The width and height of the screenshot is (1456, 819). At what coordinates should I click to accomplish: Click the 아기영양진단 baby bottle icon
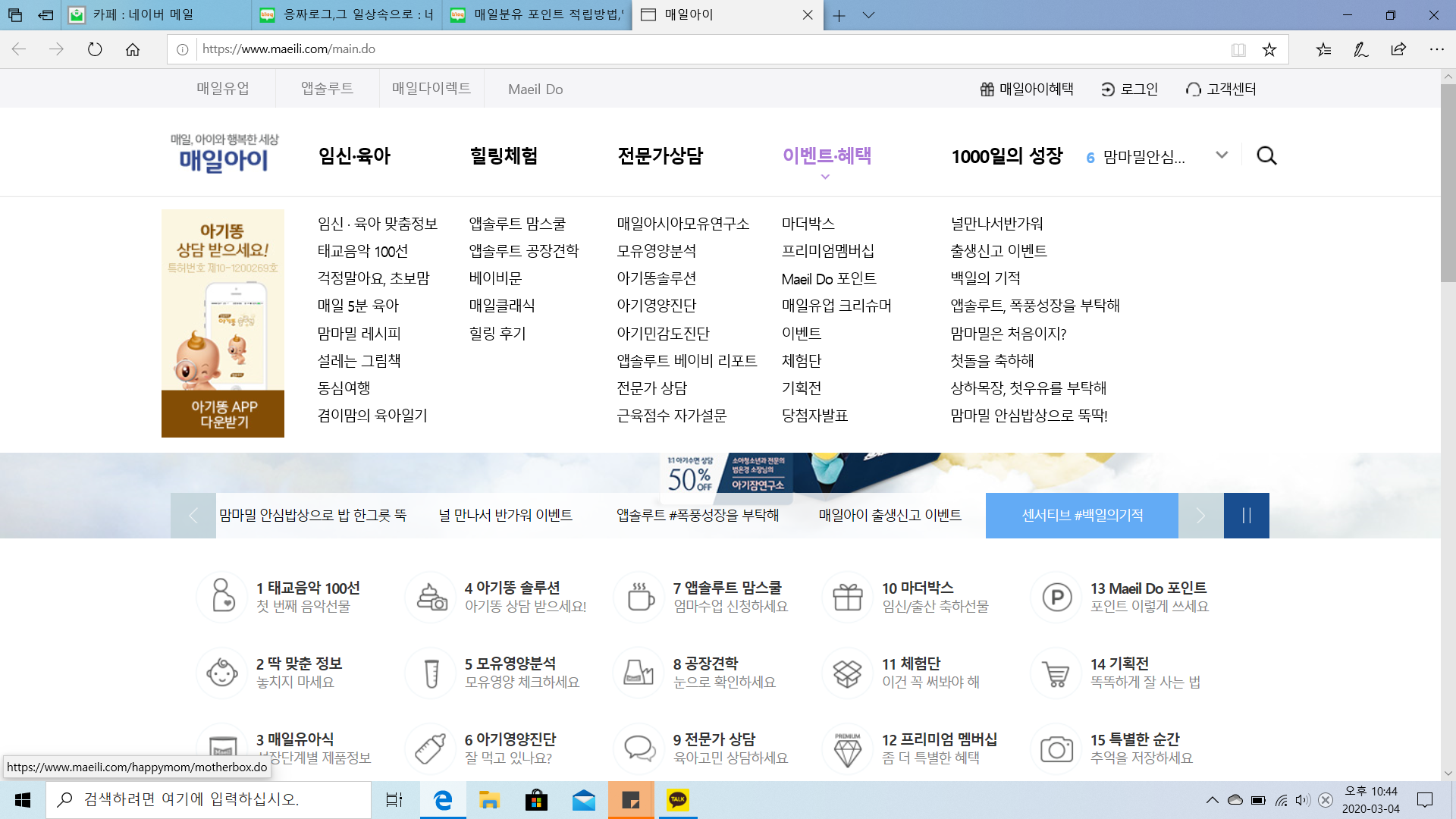click(431, 748)
